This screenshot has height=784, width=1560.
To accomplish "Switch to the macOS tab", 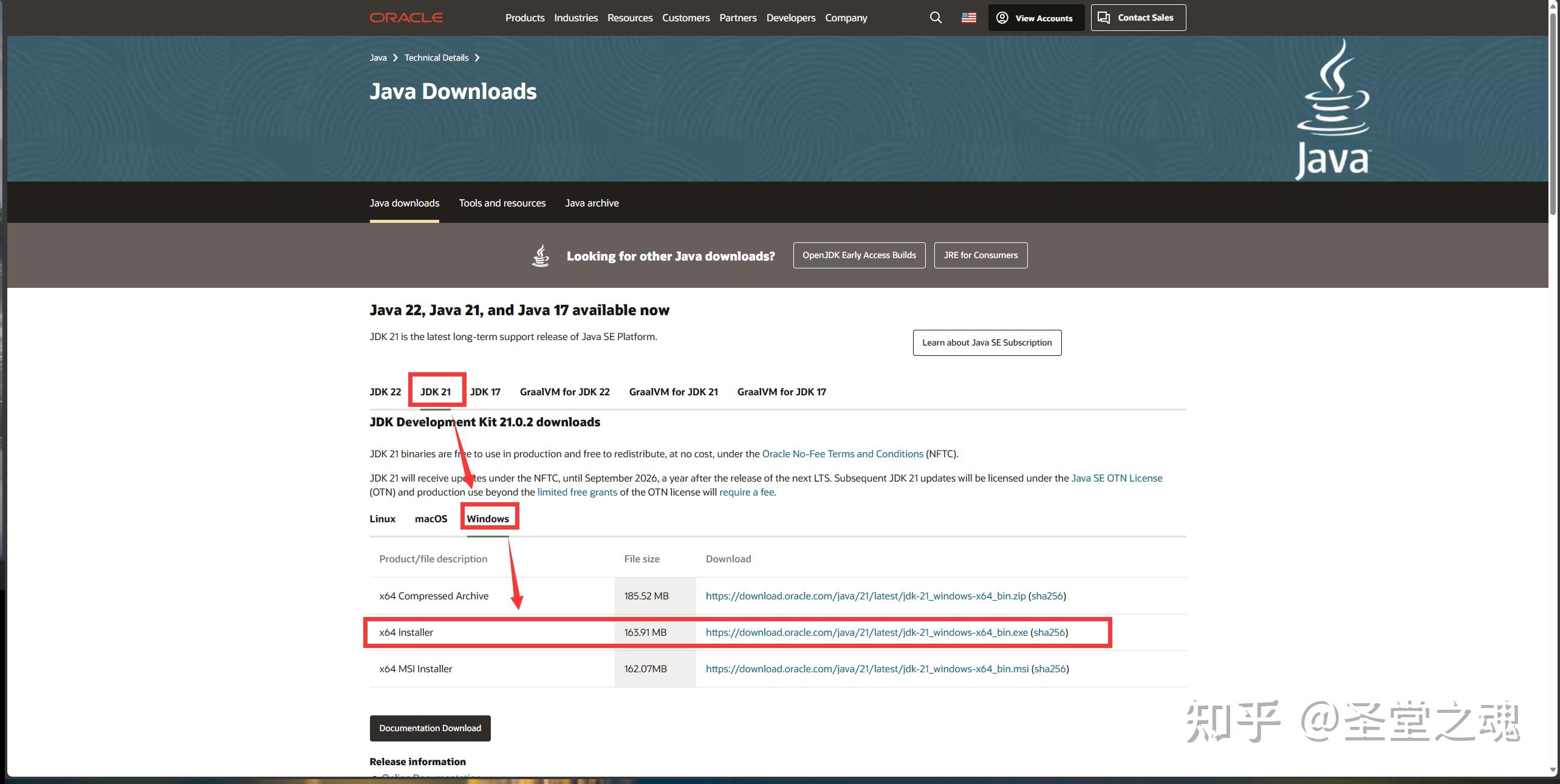I will (431, 519).
